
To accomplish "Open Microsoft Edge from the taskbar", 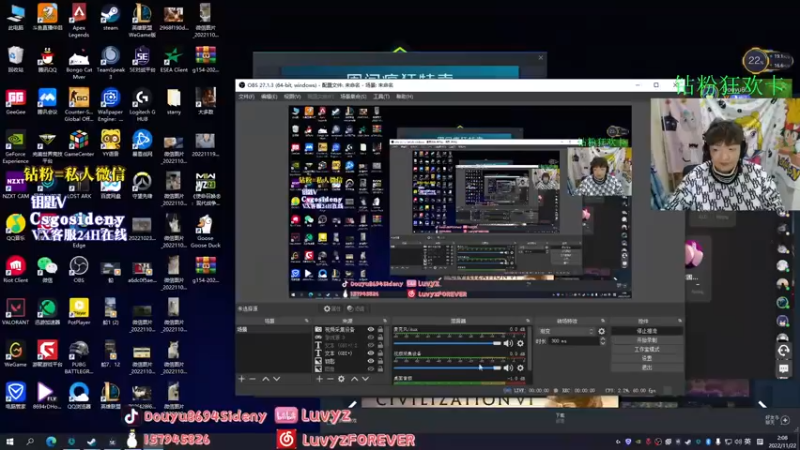I will [51, 441].
